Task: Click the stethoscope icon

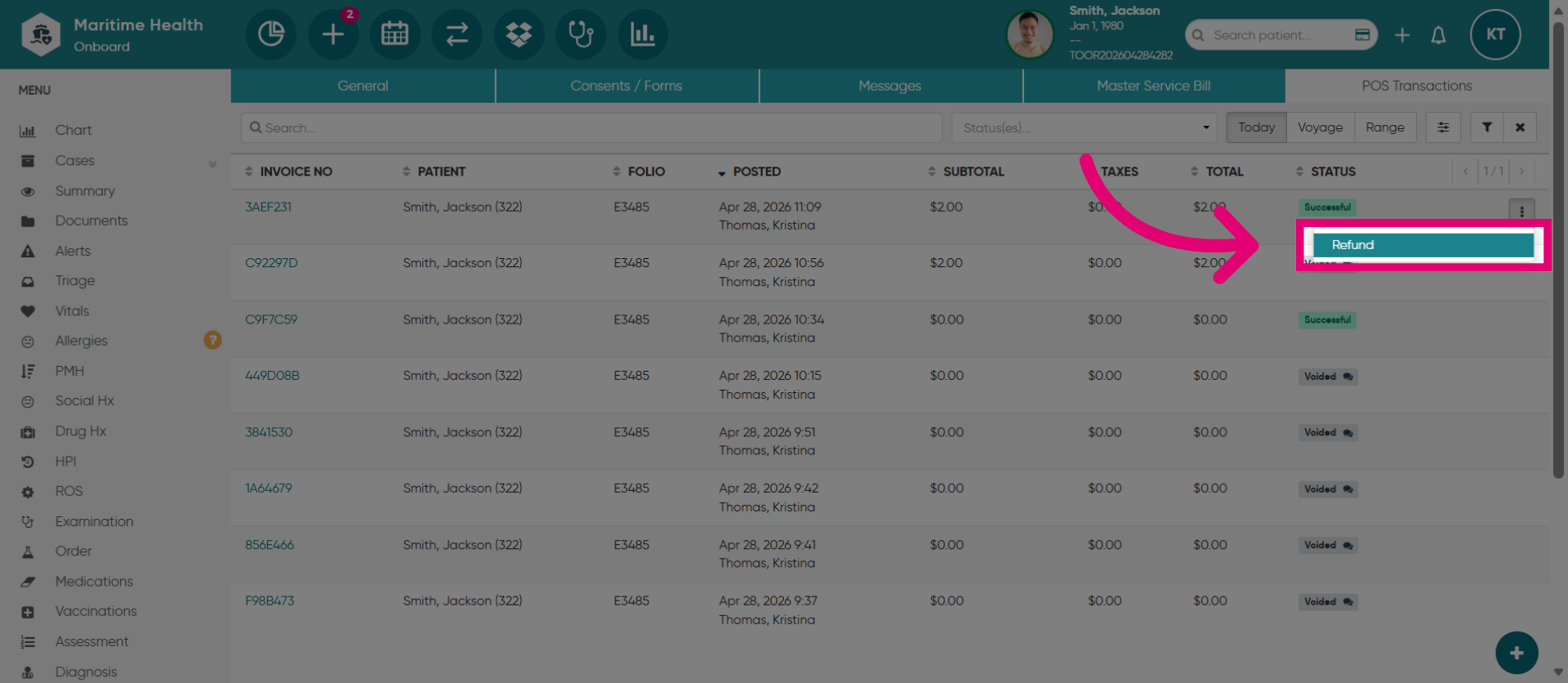Action: [x=581, y=34]
